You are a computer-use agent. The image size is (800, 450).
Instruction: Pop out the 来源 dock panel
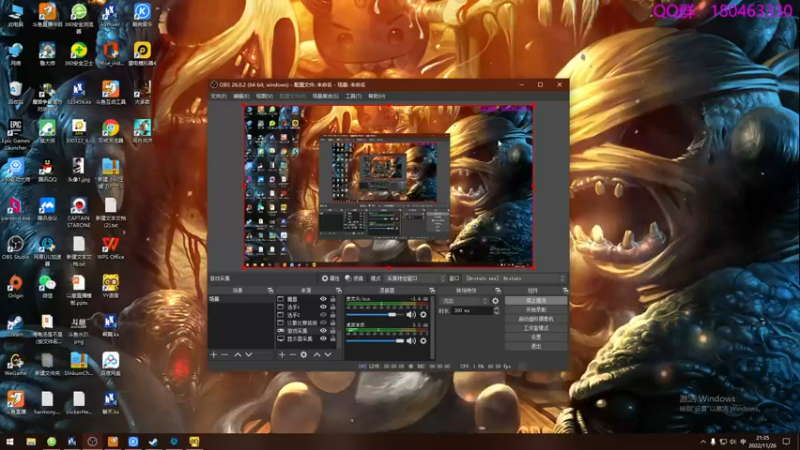pos(338,290)
